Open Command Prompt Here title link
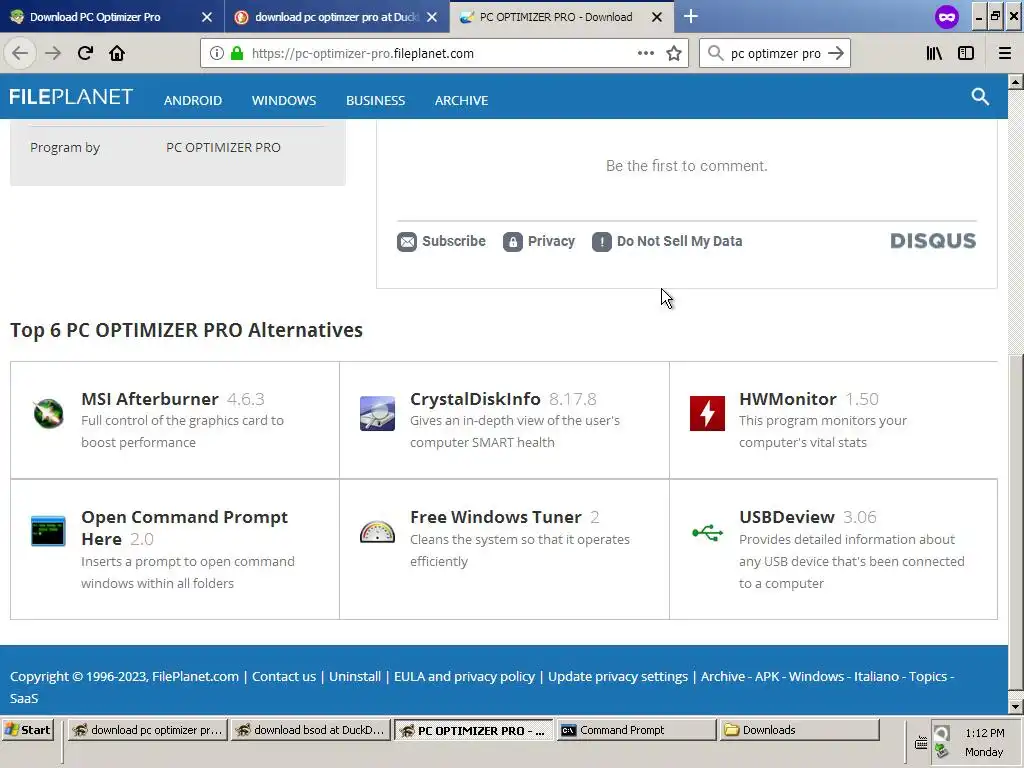Image resolution: width=1024 pixels, height=768 pixels. pos(184,528)
